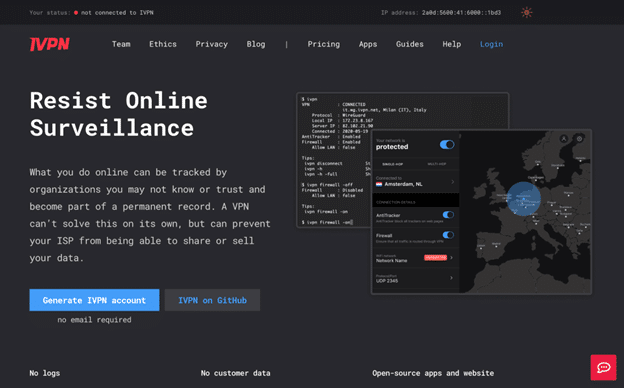624x388 pixels.
Task: Open the Help page
Action: click(x=452, y=44)
